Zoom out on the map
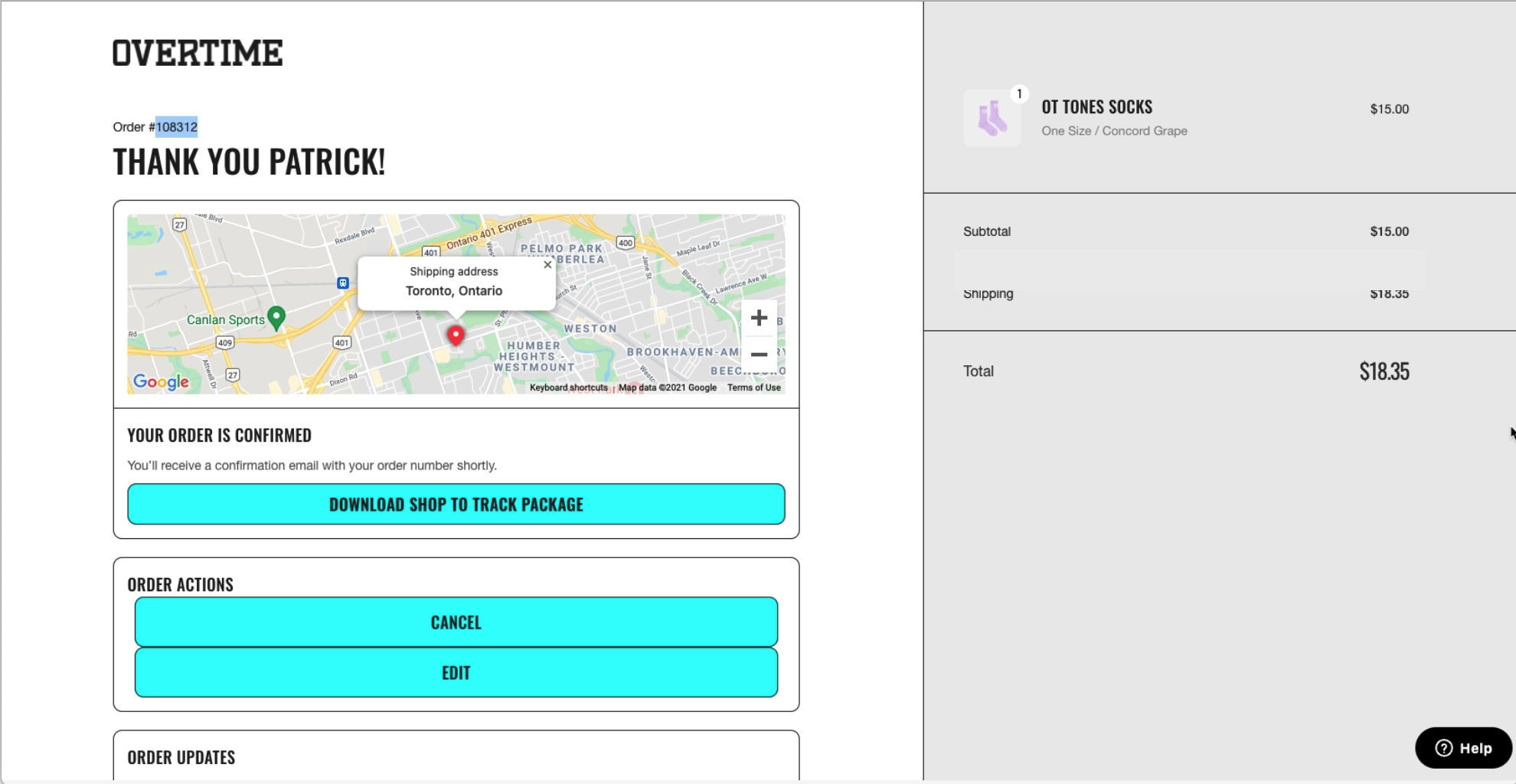Screen dimensions: 1516x784 (x=759, y=354)
